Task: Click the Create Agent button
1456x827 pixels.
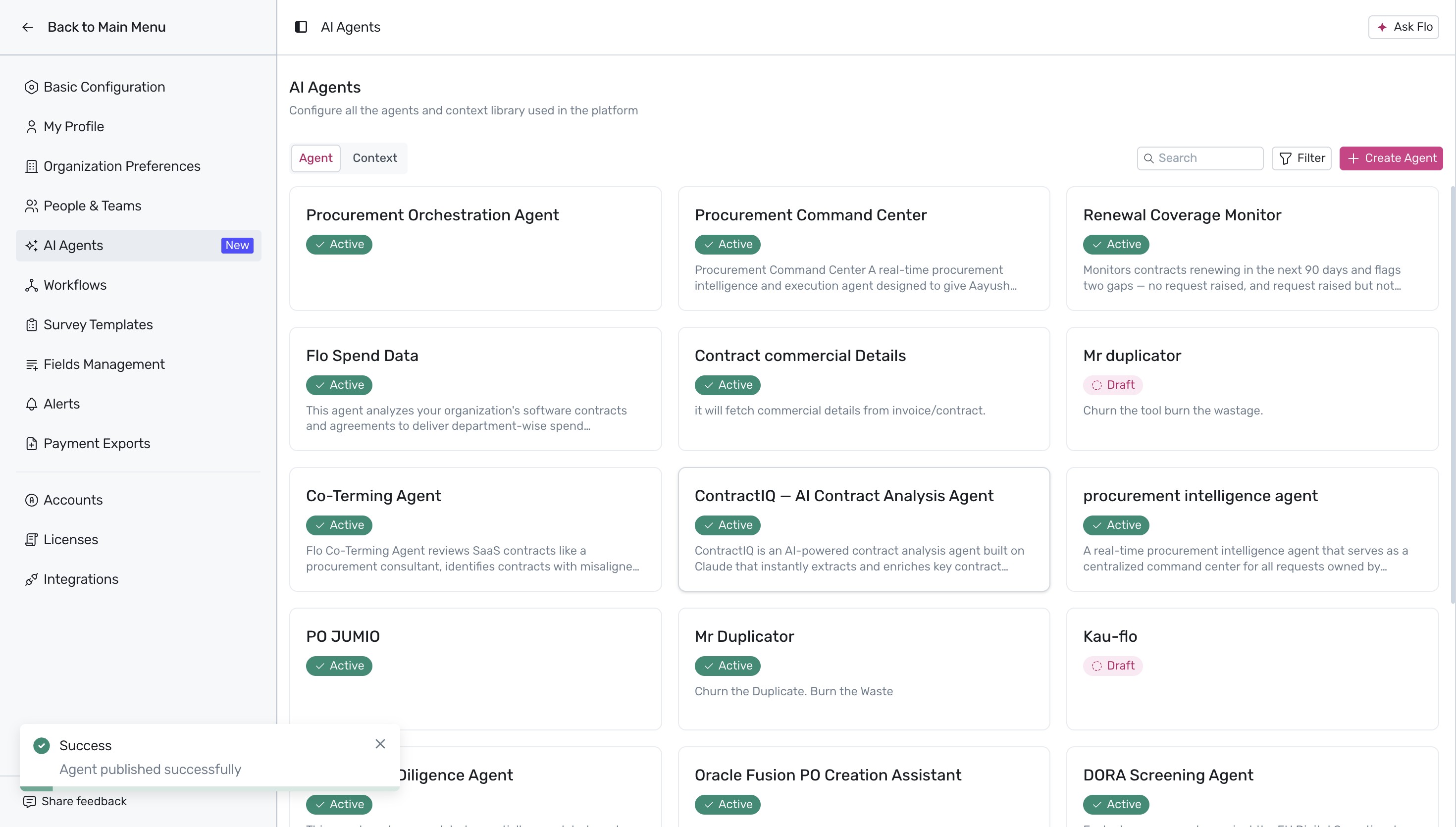Action: pyautogui.click(x=1391, y=158)
